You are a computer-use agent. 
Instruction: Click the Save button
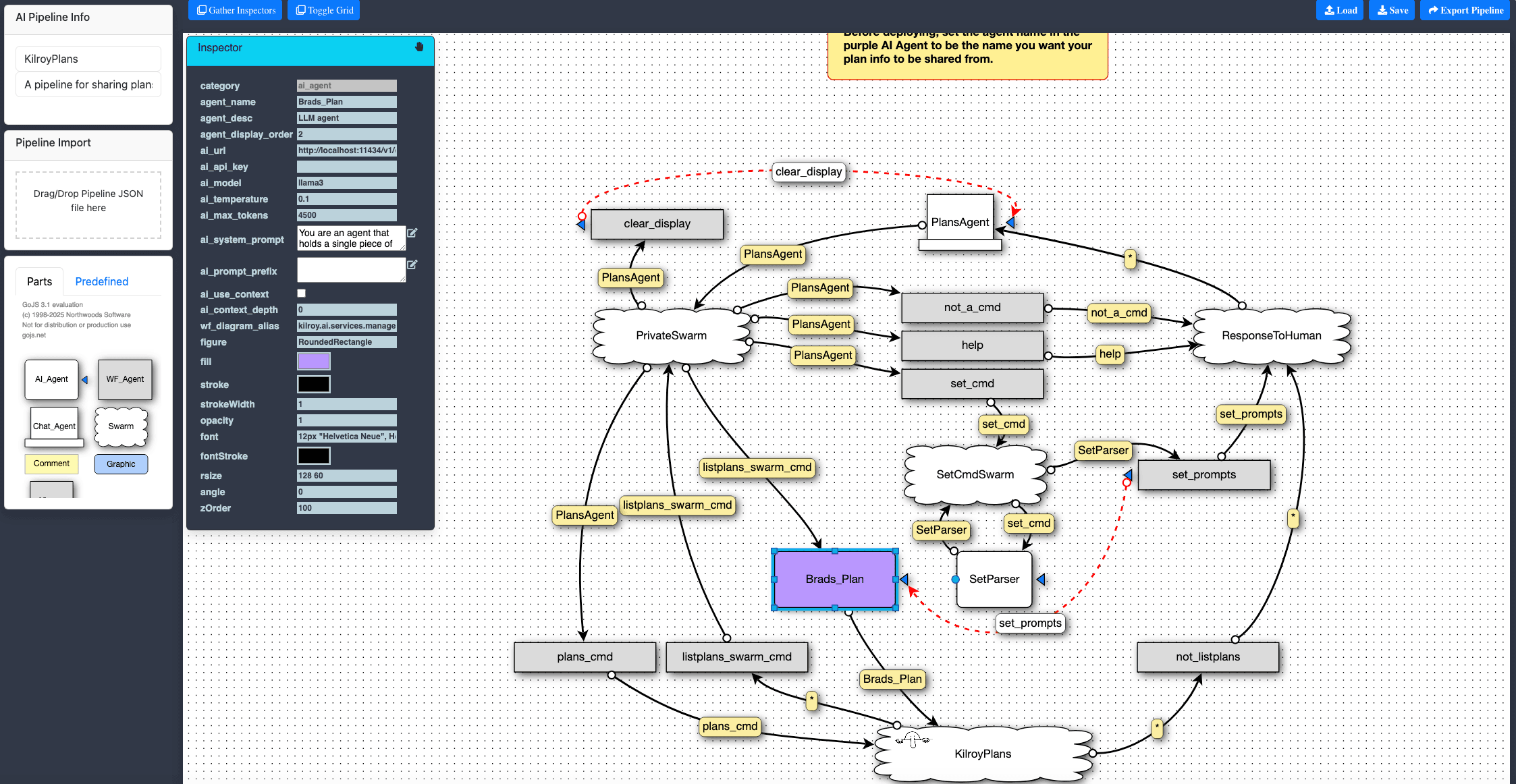pyautogui.click(x=1392, y=10)
